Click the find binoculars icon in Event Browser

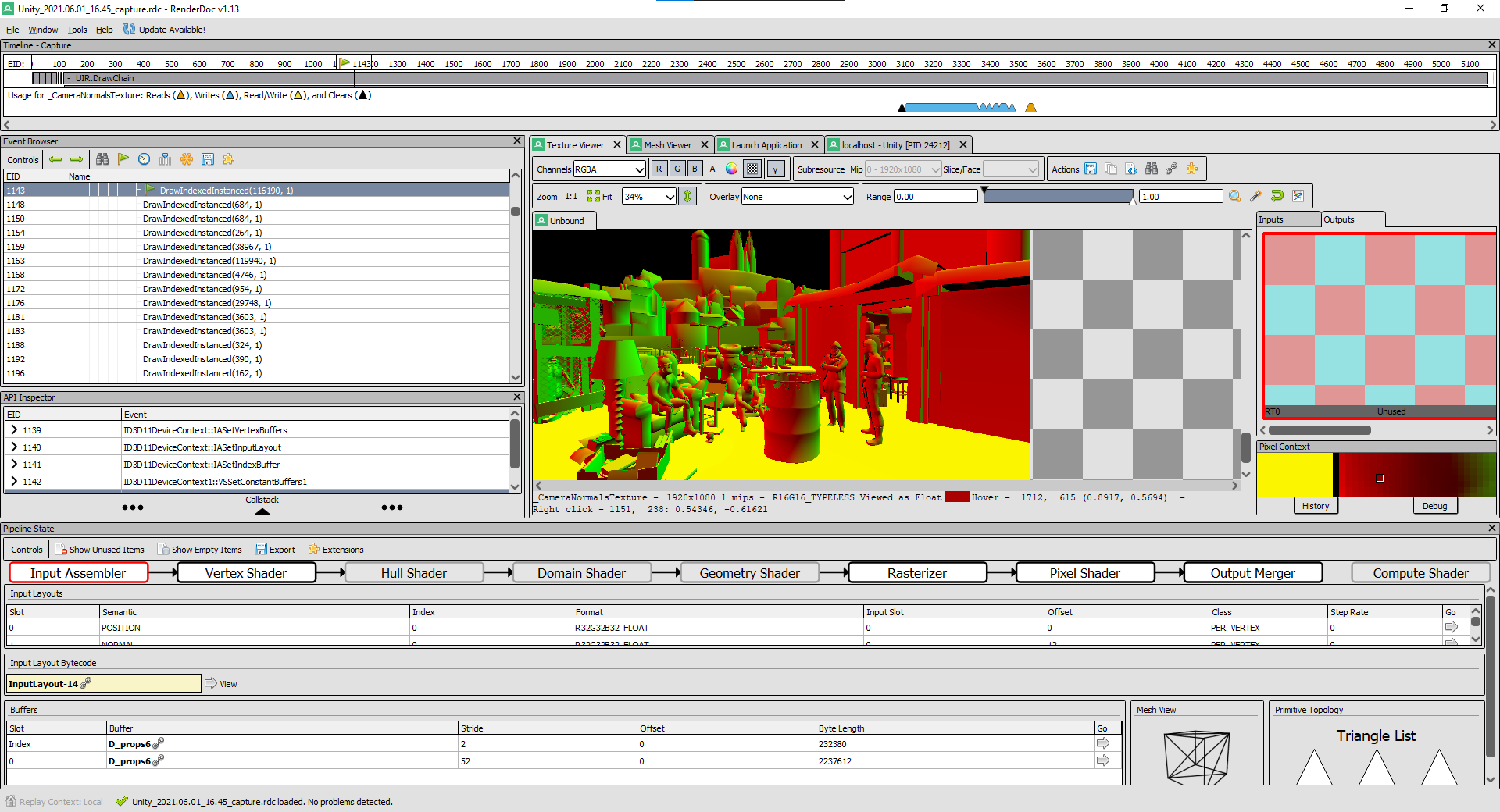pos(102,159)
